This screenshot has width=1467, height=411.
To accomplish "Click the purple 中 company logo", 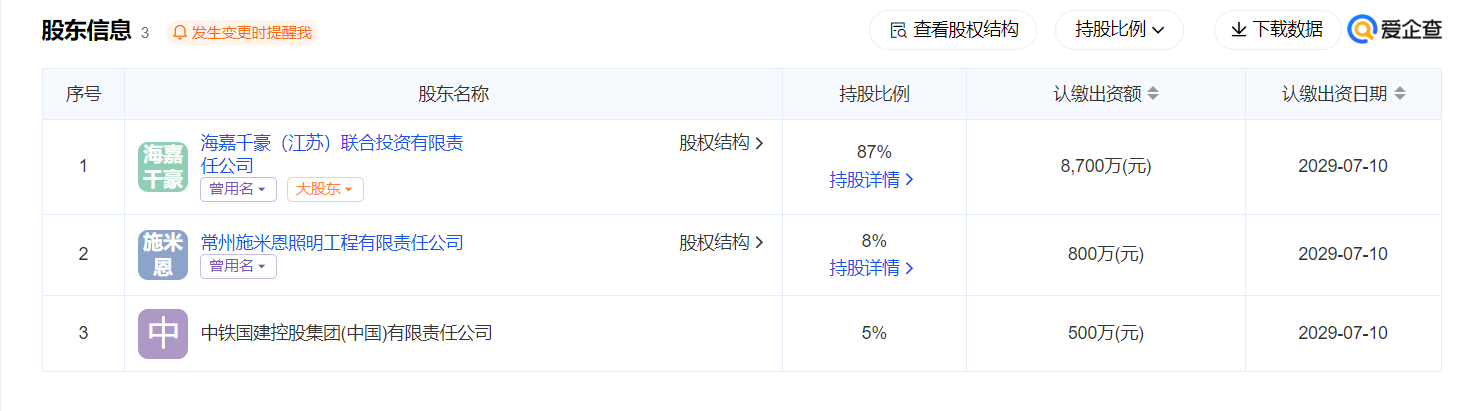I will click(163, 334).
